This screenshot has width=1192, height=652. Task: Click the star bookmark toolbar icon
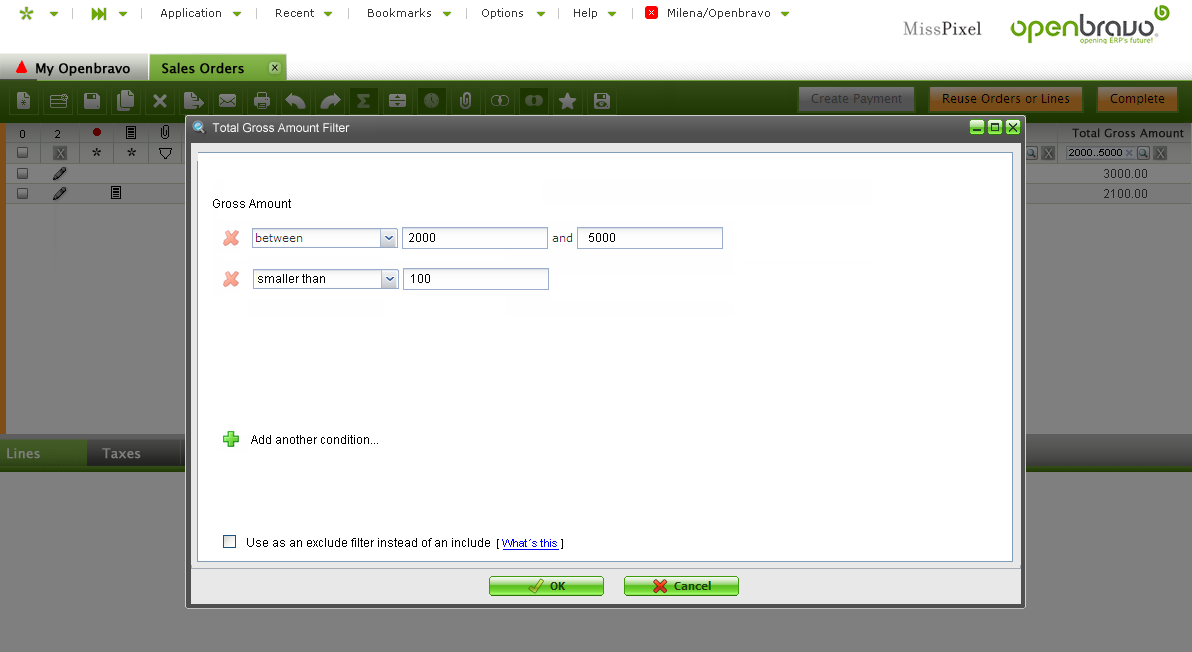pyautogui.click(x=567, y=100)
